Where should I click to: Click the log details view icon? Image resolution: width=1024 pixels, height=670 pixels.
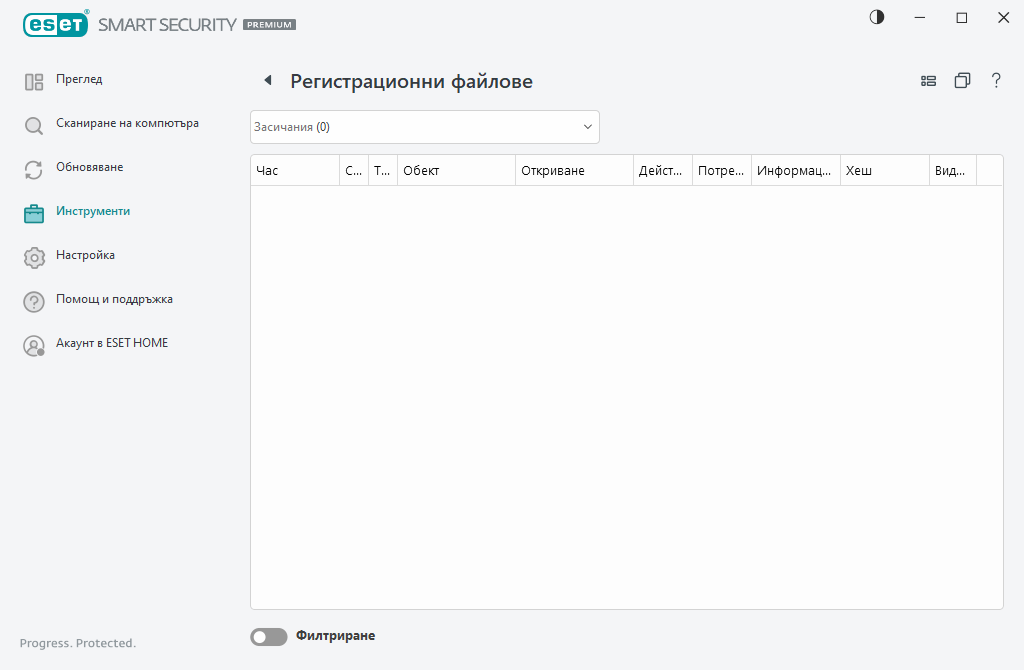(x=928, y=80)
